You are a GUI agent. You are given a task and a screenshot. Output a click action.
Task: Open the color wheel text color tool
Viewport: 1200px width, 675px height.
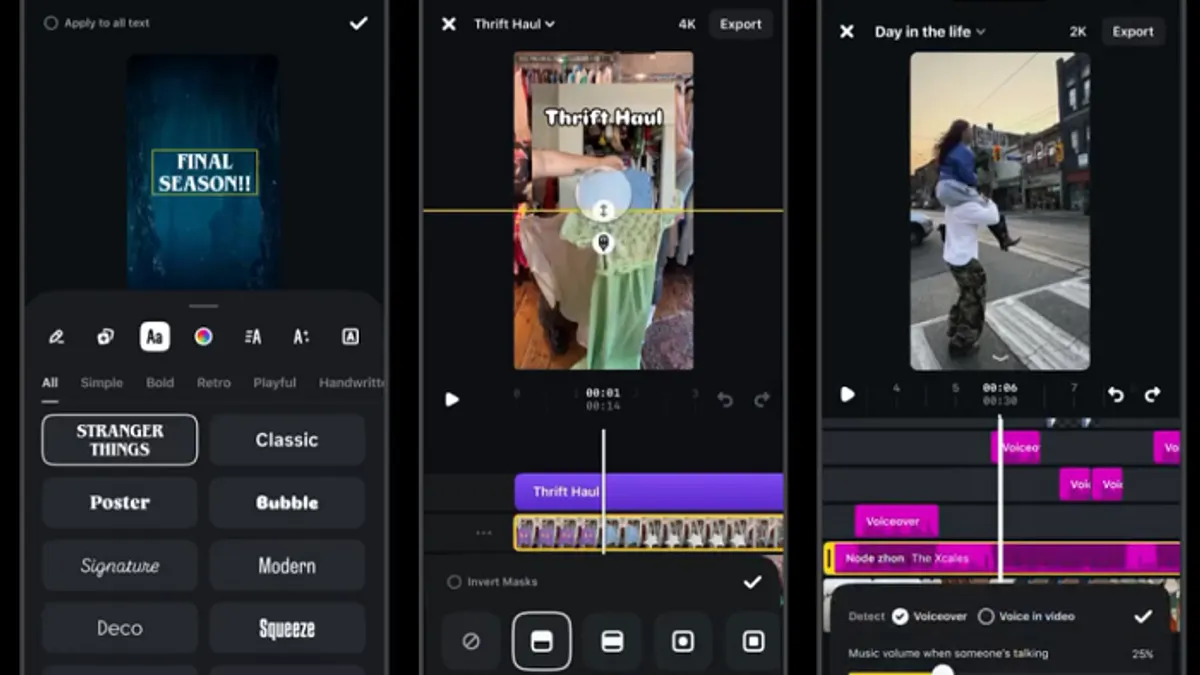click(x=203, y=337)
